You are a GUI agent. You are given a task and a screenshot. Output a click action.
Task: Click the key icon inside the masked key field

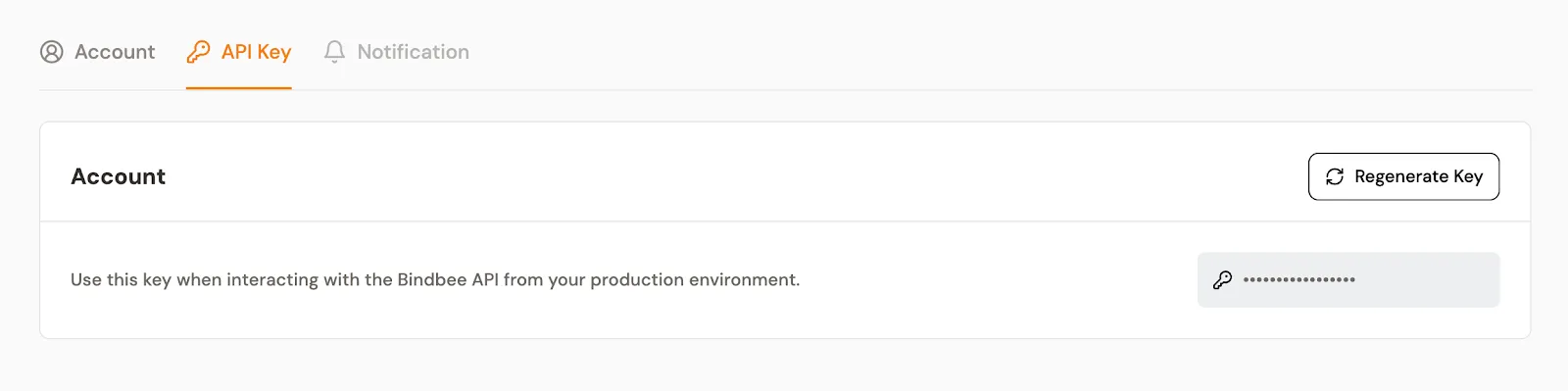(1222, 280)
